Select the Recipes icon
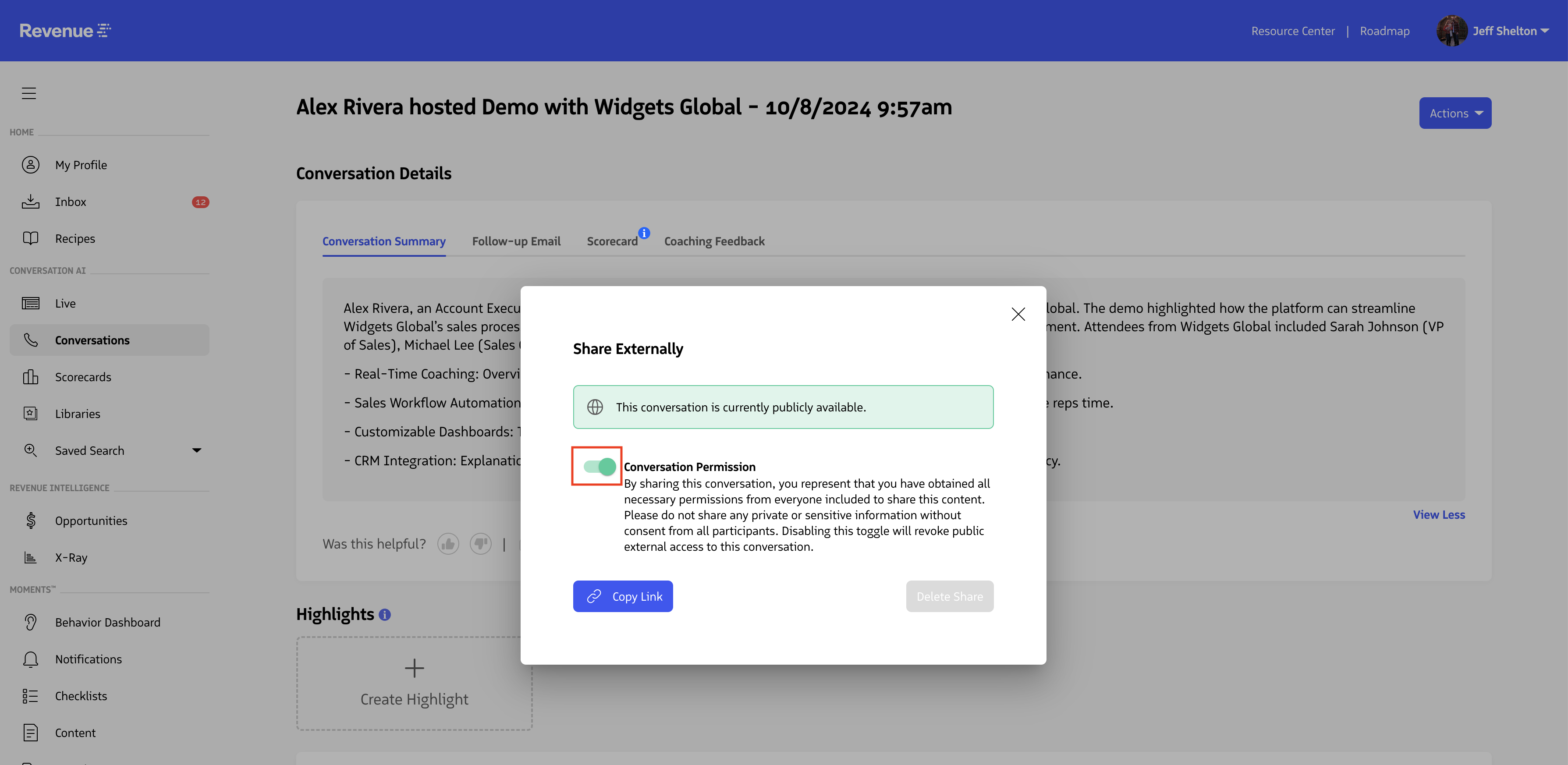 [31, 238]
